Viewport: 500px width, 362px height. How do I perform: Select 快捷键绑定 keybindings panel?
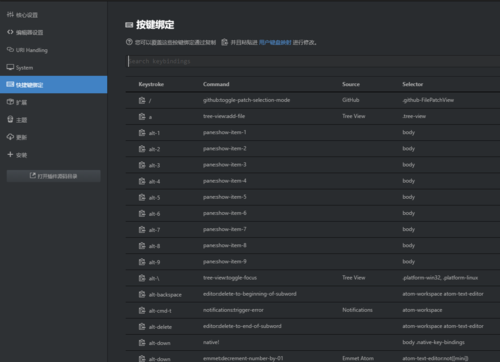click(x=53, y=85)
